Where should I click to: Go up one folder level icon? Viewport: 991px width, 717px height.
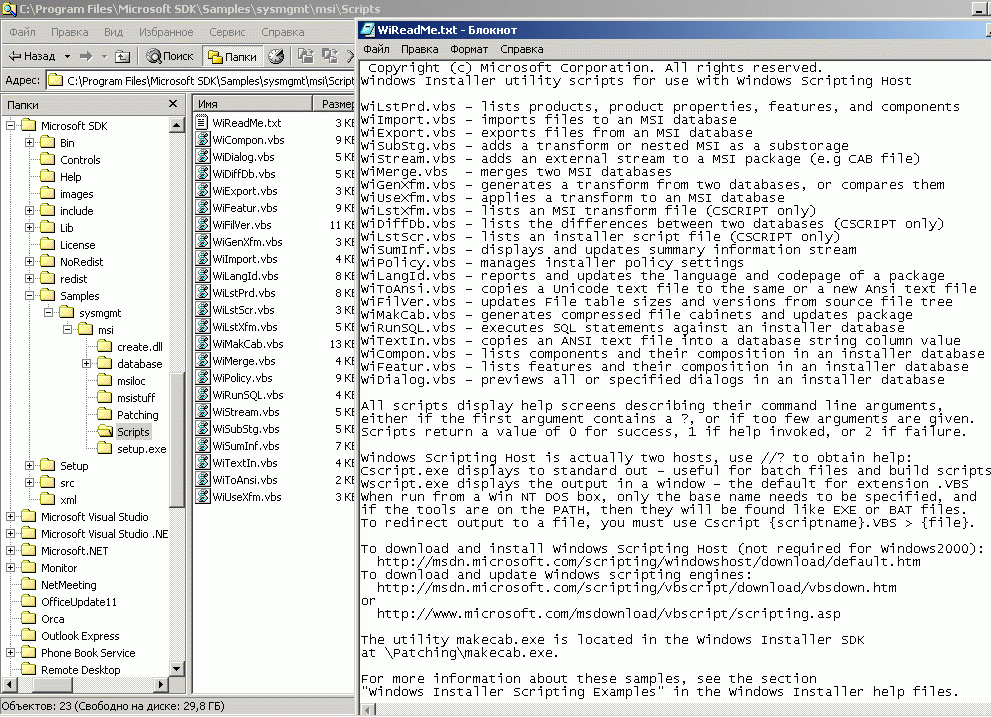(123, 56)
